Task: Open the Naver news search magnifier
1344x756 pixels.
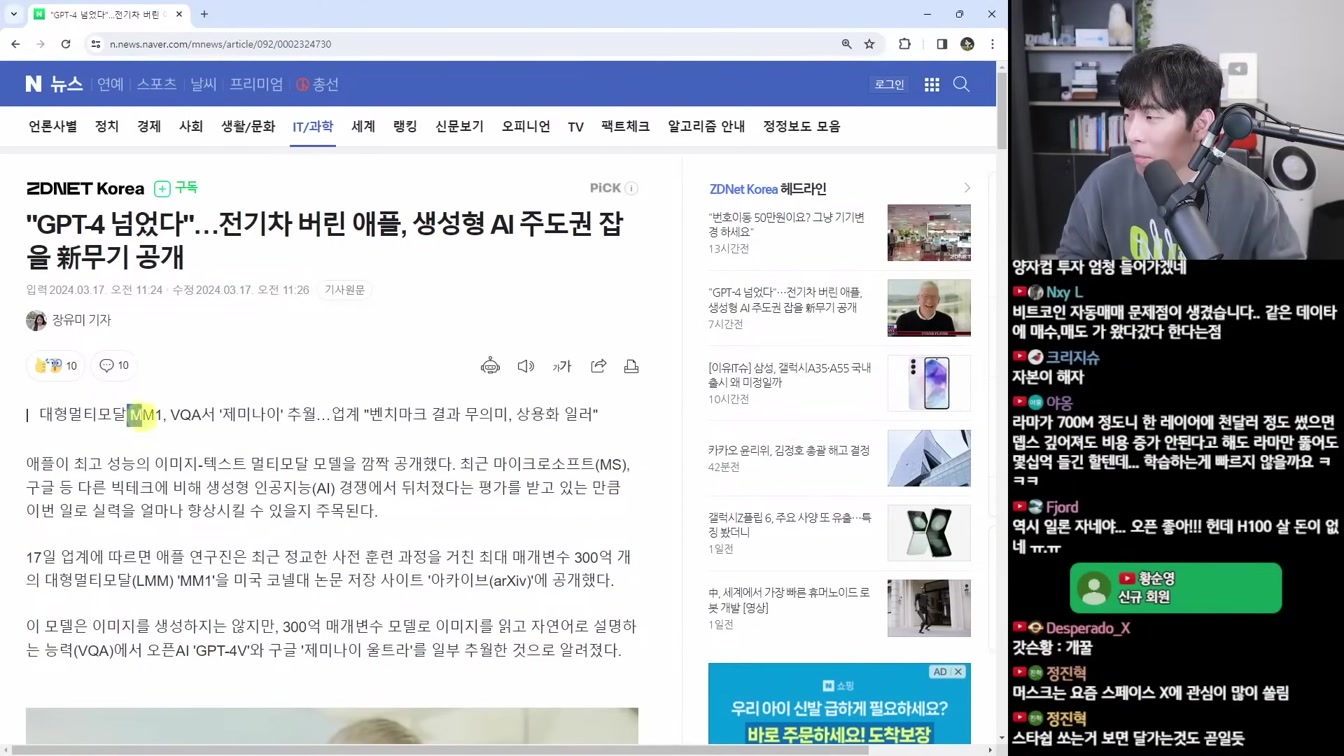Action: pyautogui.click(x=962, y=85)
